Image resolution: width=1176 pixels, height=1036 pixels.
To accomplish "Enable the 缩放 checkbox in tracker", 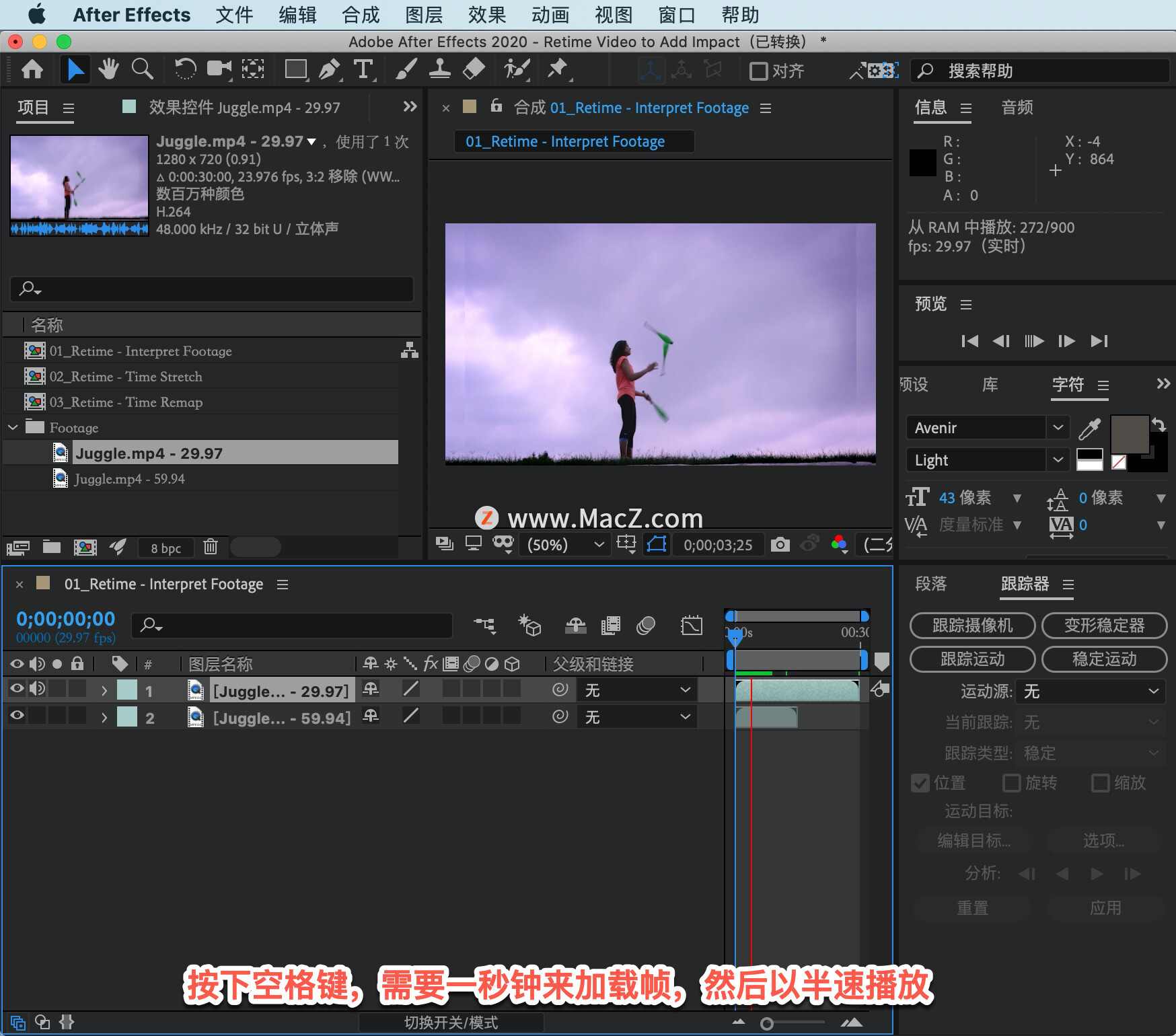I will click(1101, 783).
